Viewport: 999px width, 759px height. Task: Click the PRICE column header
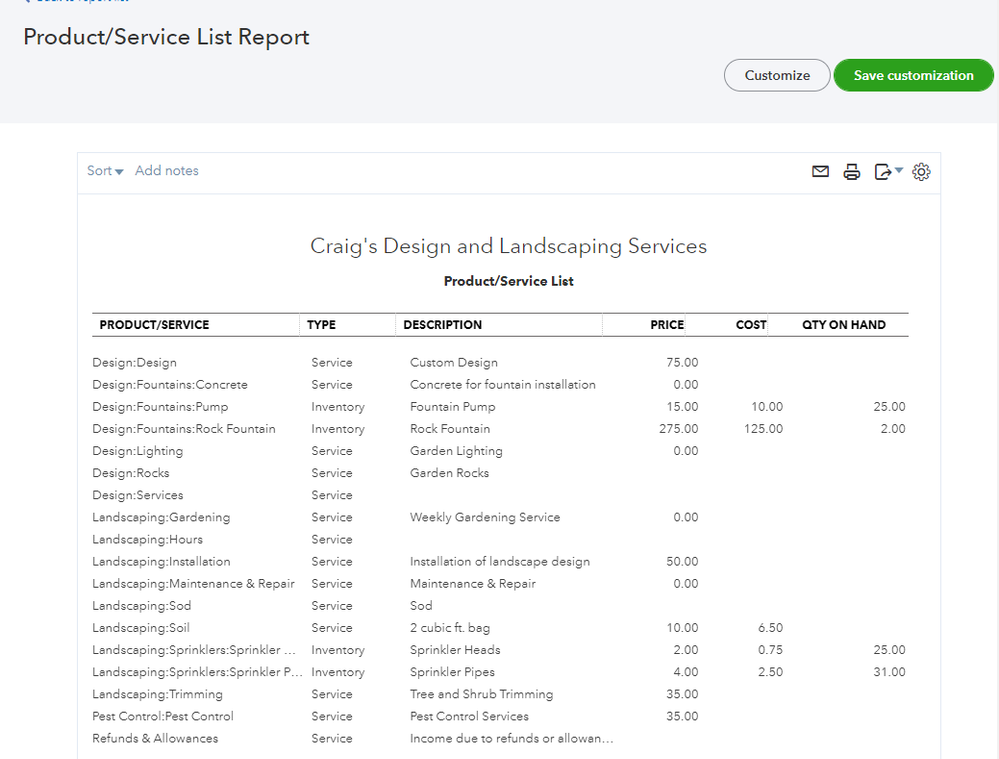pyautogui.click(x=667, y=325)
